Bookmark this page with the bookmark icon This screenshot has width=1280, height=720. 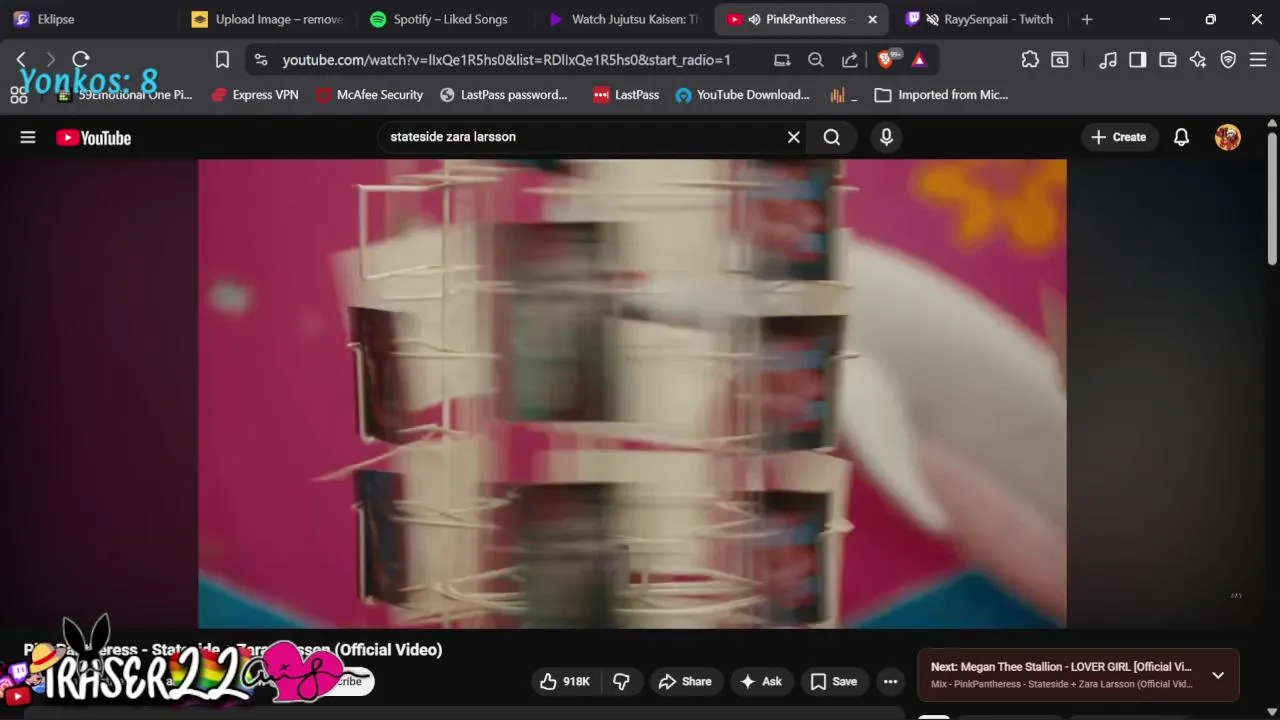222,60
